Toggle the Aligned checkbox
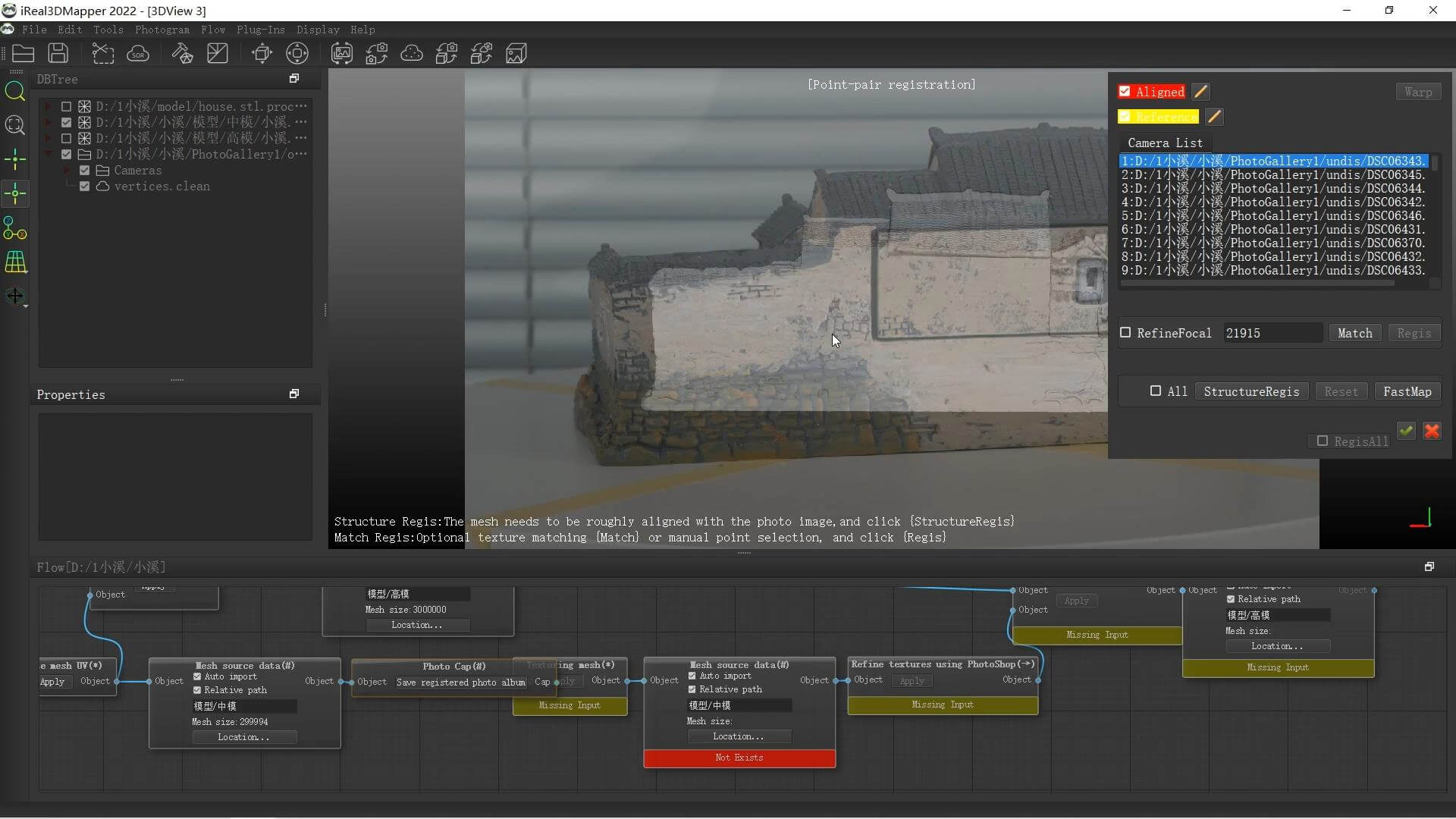1456x819 pixels. coord(1125,92)
